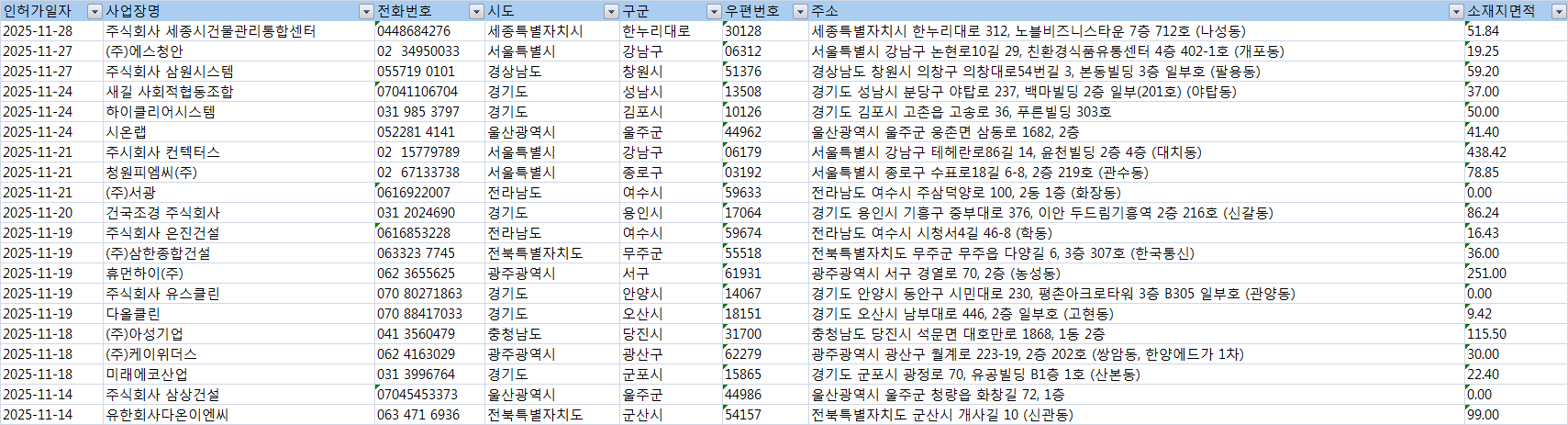Click postal code cell '06312'

point(766,51)
